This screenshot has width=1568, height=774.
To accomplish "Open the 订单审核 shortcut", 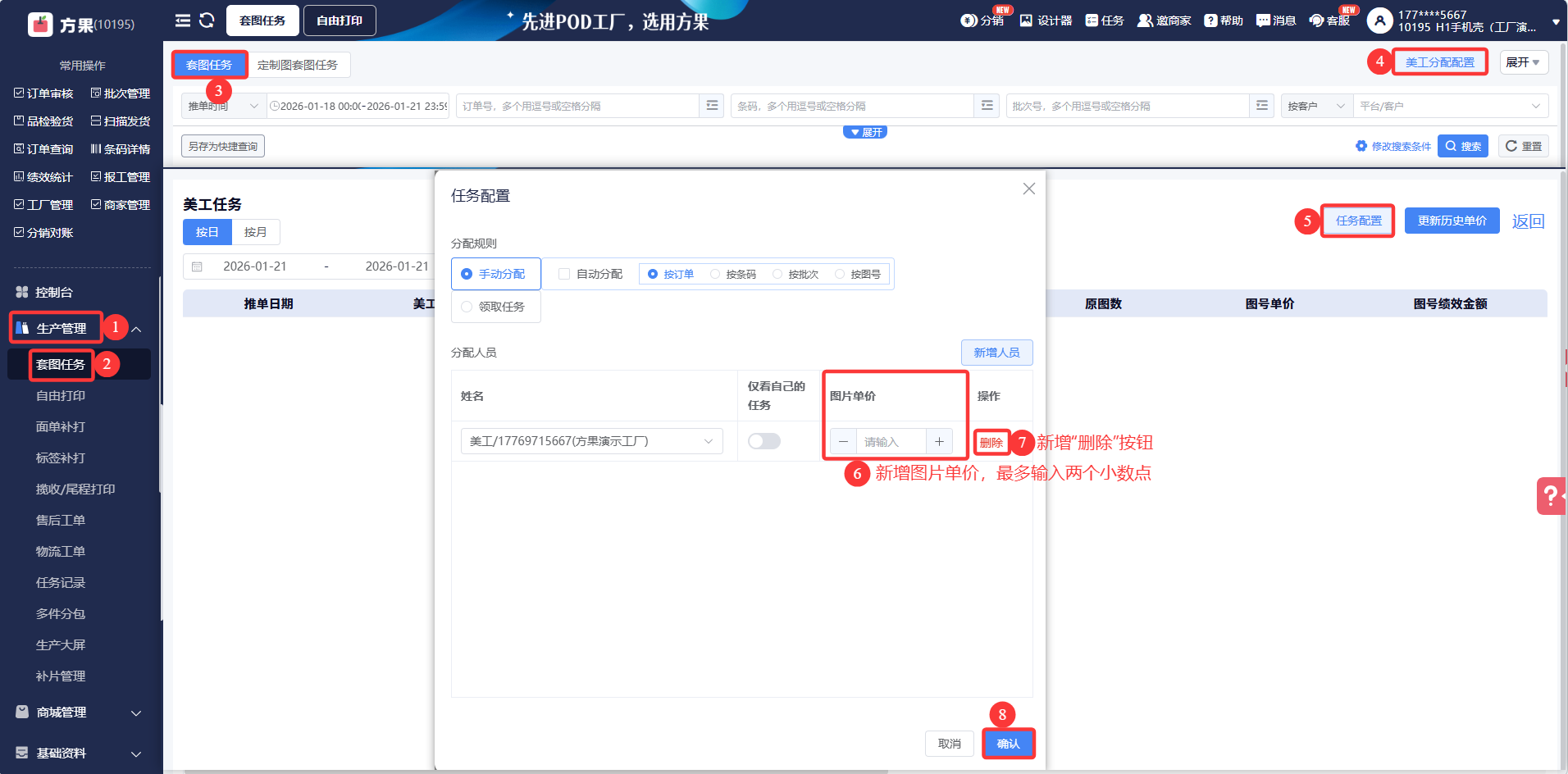I will pos(43,93).
